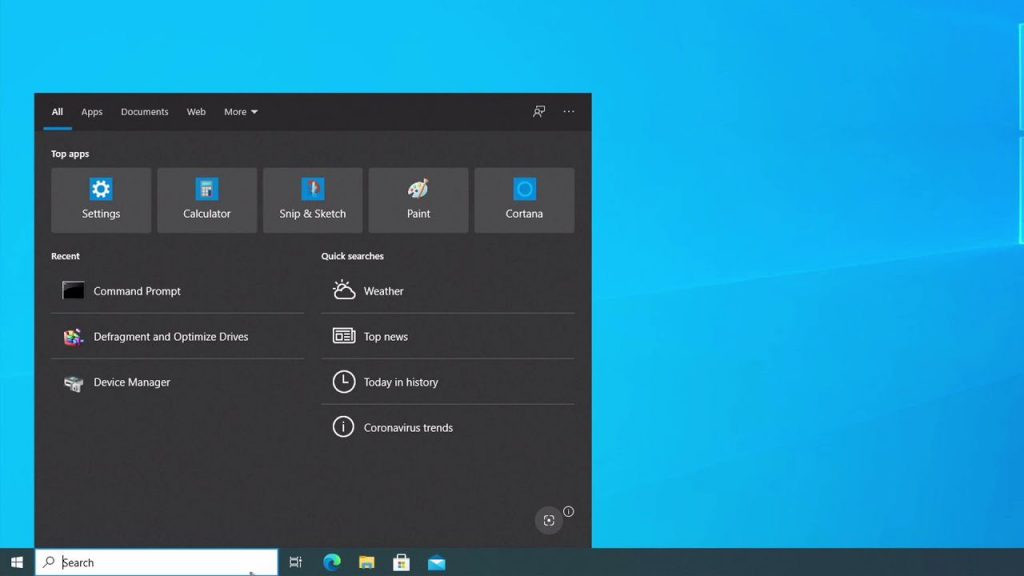Viewport: 1024px width, 576px height.
Task: Switch to the Apps tab
Action: 91,112
